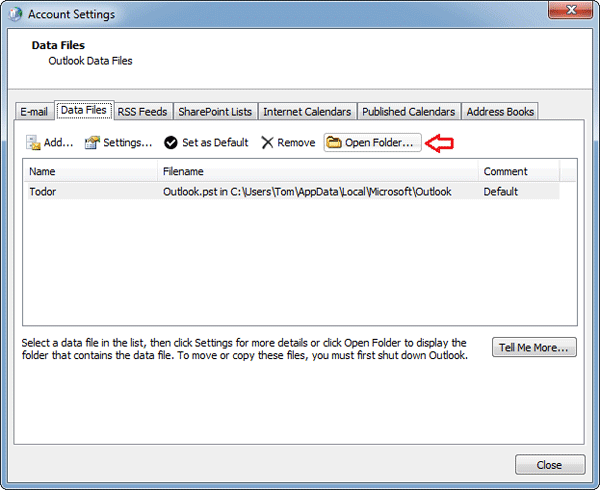This screenshot has width=600, height=490.
Task: Click the Default comment cell
Action: [501, 192]
